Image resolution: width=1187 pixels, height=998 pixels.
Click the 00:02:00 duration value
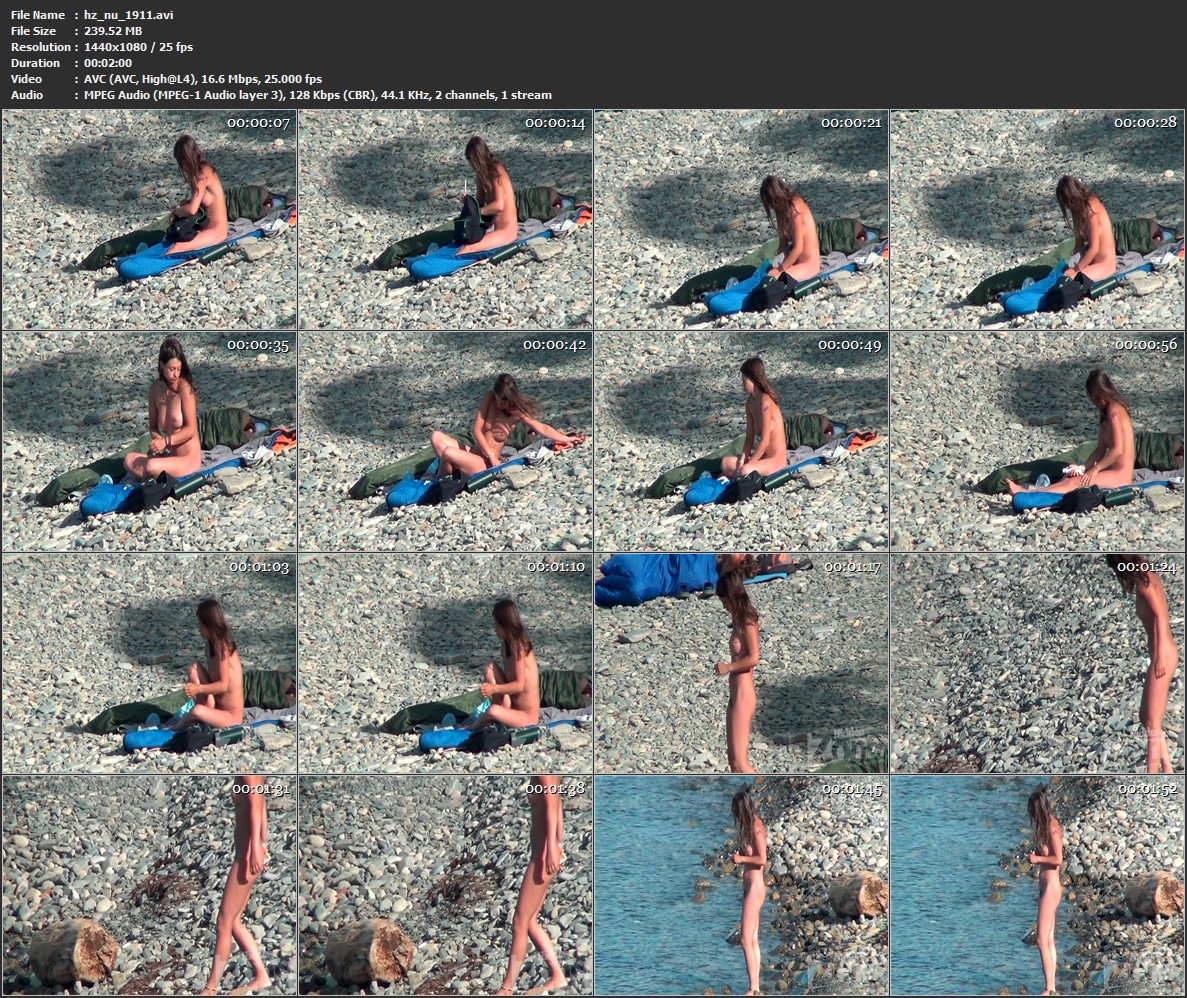108,63
